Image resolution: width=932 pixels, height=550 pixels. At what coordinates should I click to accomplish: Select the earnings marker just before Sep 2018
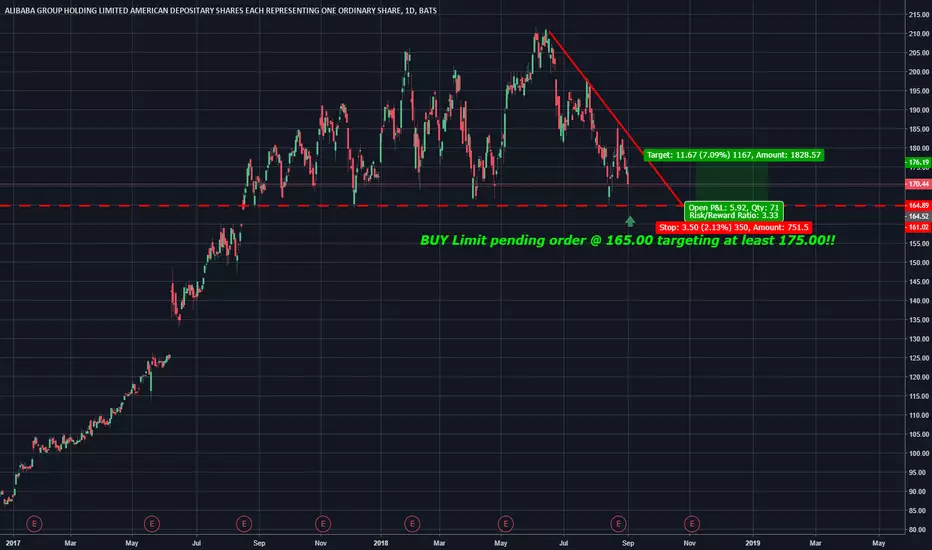pos(618,524)
